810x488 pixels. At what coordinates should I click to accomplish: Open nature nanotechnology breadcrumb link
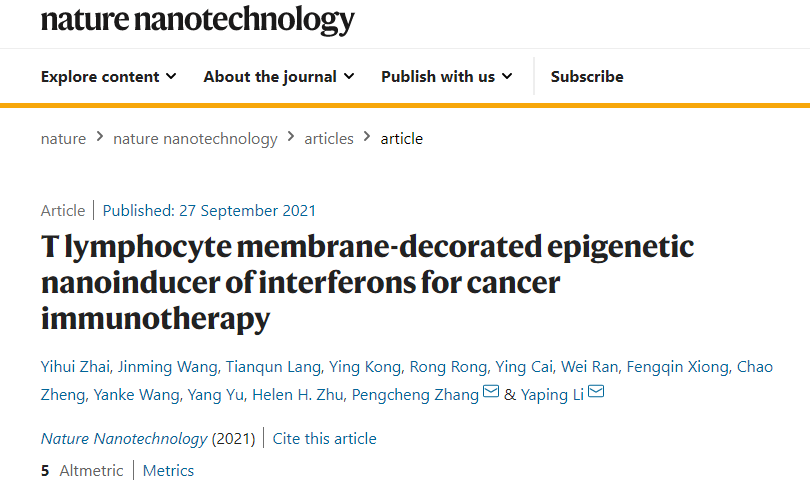point(195,139)
